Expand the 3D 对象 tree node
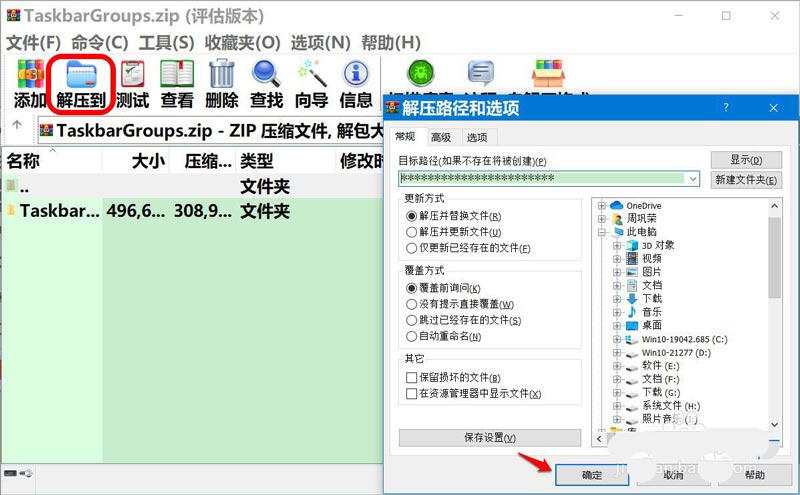The height and width of the screenshot is (495, 800). pos(617,245)
